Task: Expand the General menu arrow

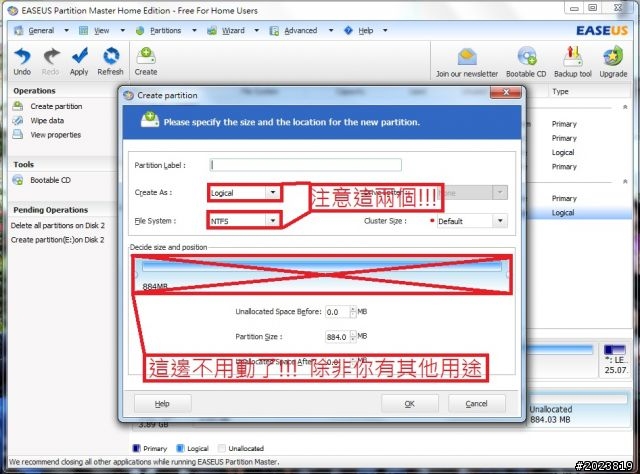Action: point(67,31)
